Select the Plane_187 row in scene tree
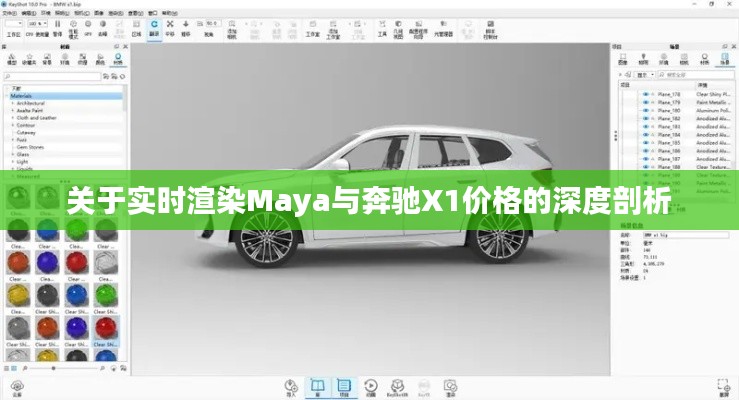Image resolution: width=739 pixels, height=400 pixels. 675,159
